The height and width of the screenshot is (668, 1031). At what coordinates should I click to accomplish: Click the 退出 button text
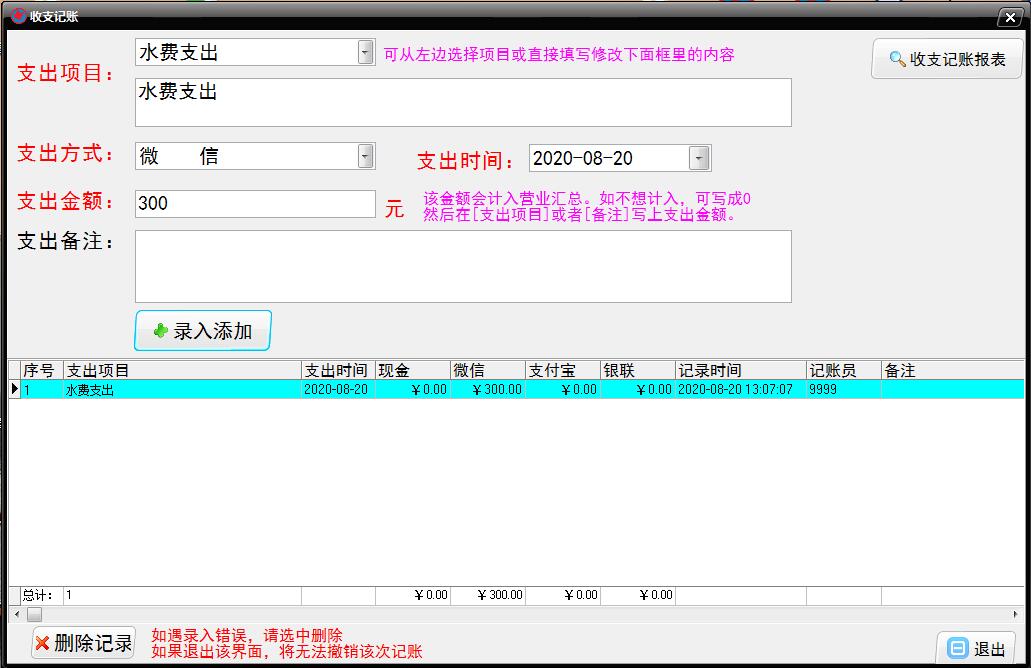pos(989,649)
